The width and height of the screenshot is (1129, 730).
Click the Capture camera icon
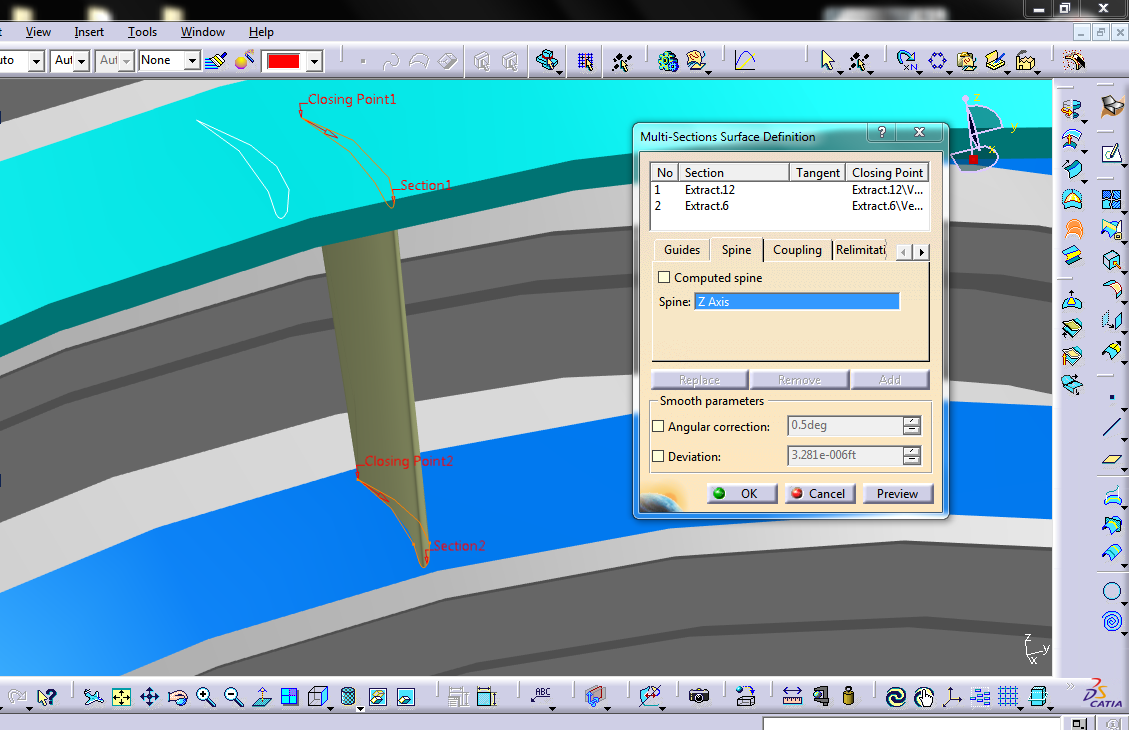coord(699,696)
